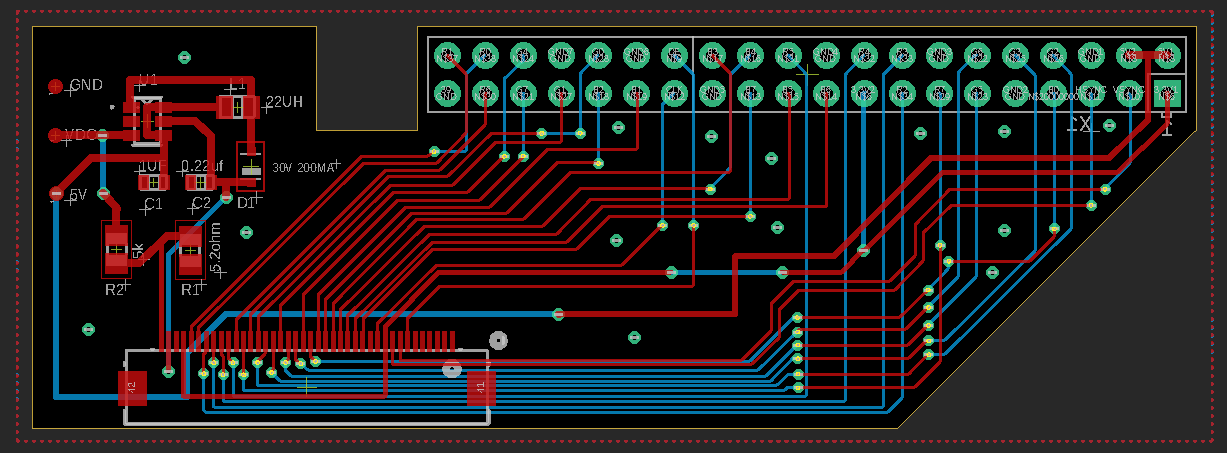Click the 'U1' reference label
This screenshot has height=453, width=1227.
pos(148,80)
